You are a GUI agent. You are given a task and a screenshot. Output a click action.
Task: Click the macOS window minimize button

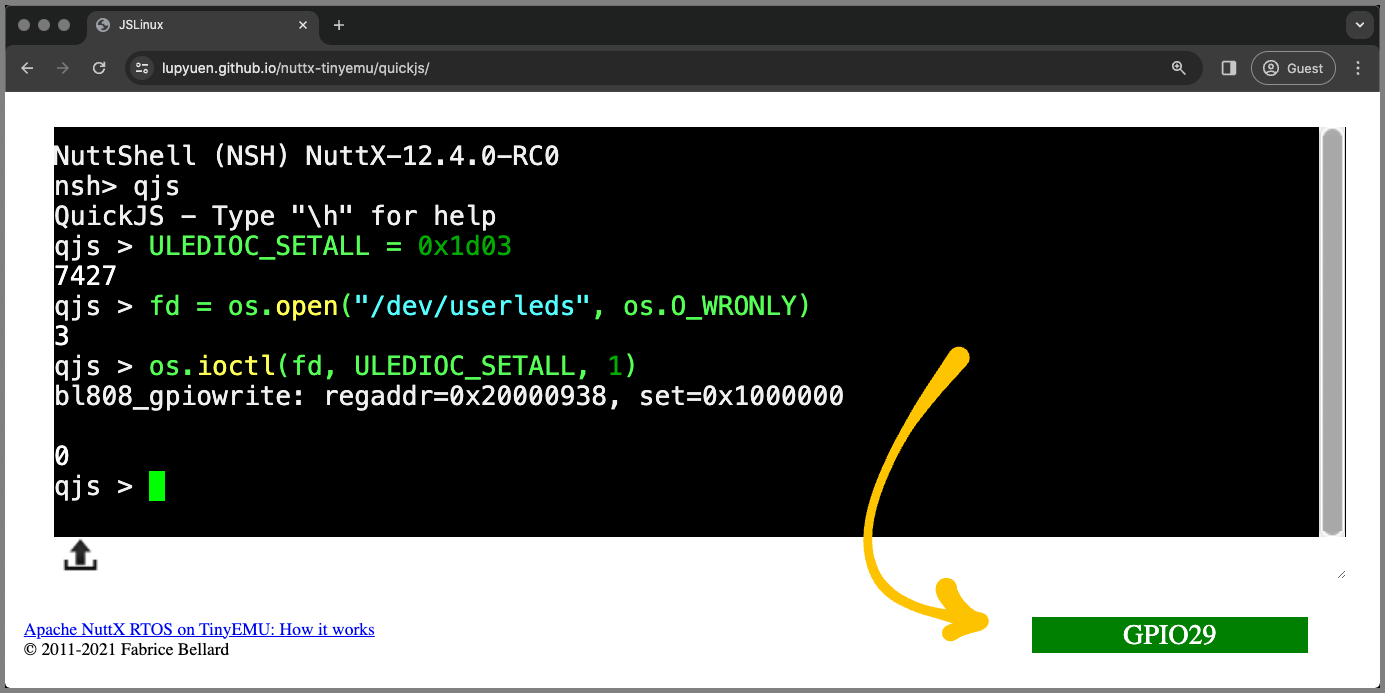44,25
